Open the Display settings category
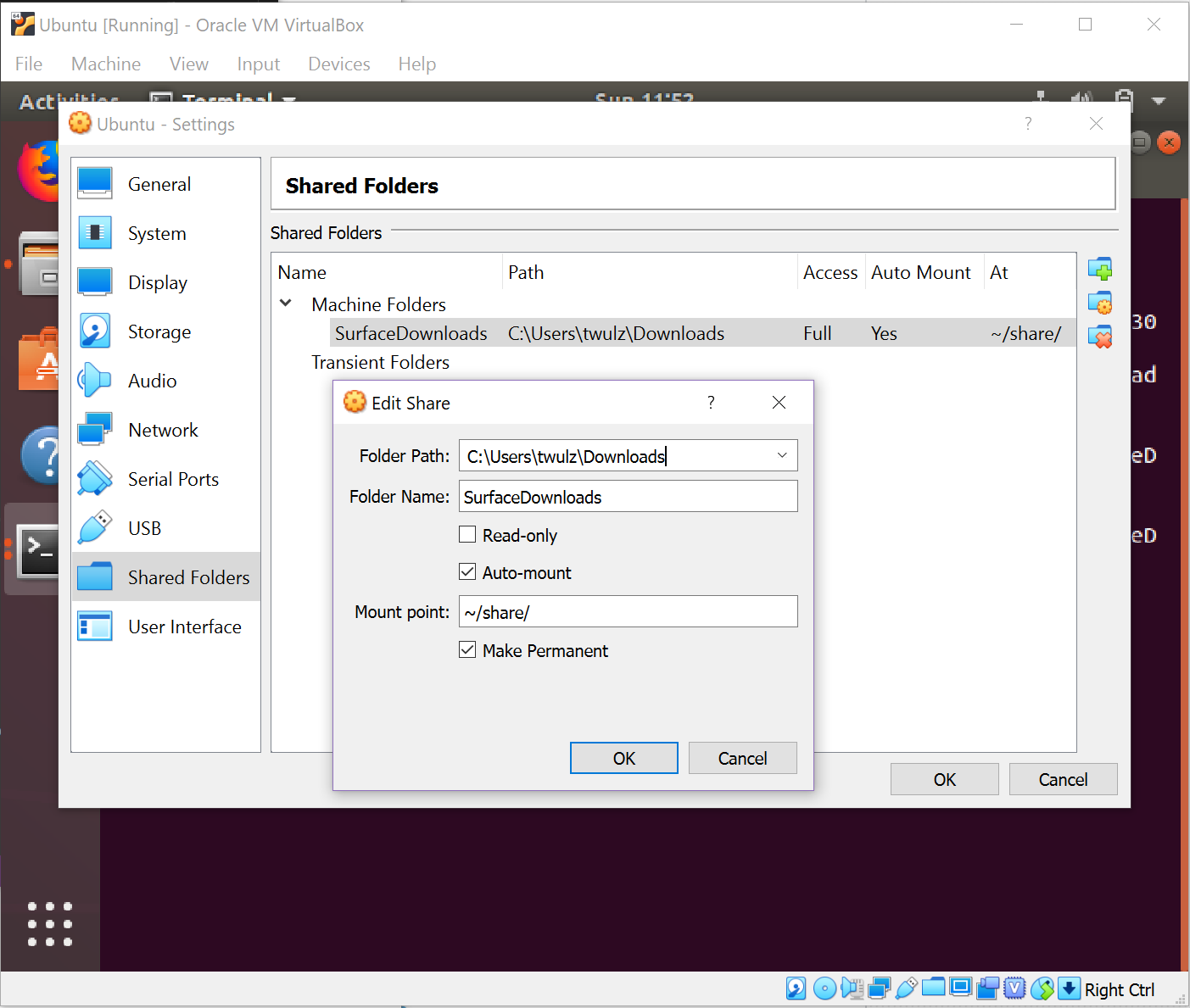Screen dimensions: 1190x1008 pyautogui.click(x=166, y=282)
